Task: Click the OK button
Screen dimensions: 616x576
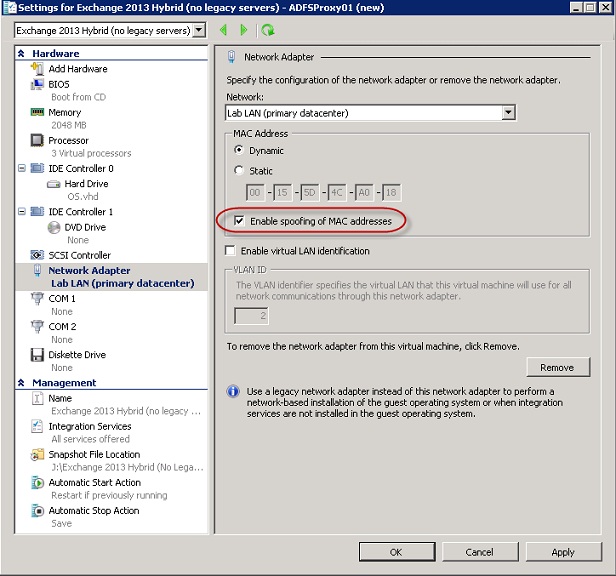Action: pos(397,552)
